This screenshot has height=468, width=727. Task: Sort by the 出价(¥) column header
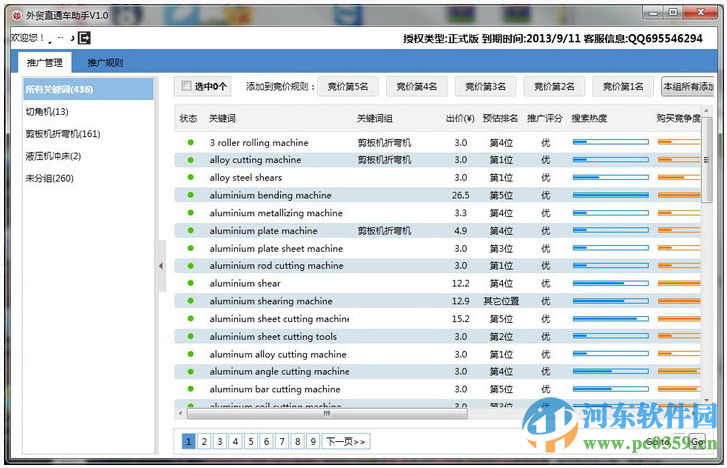460,119
